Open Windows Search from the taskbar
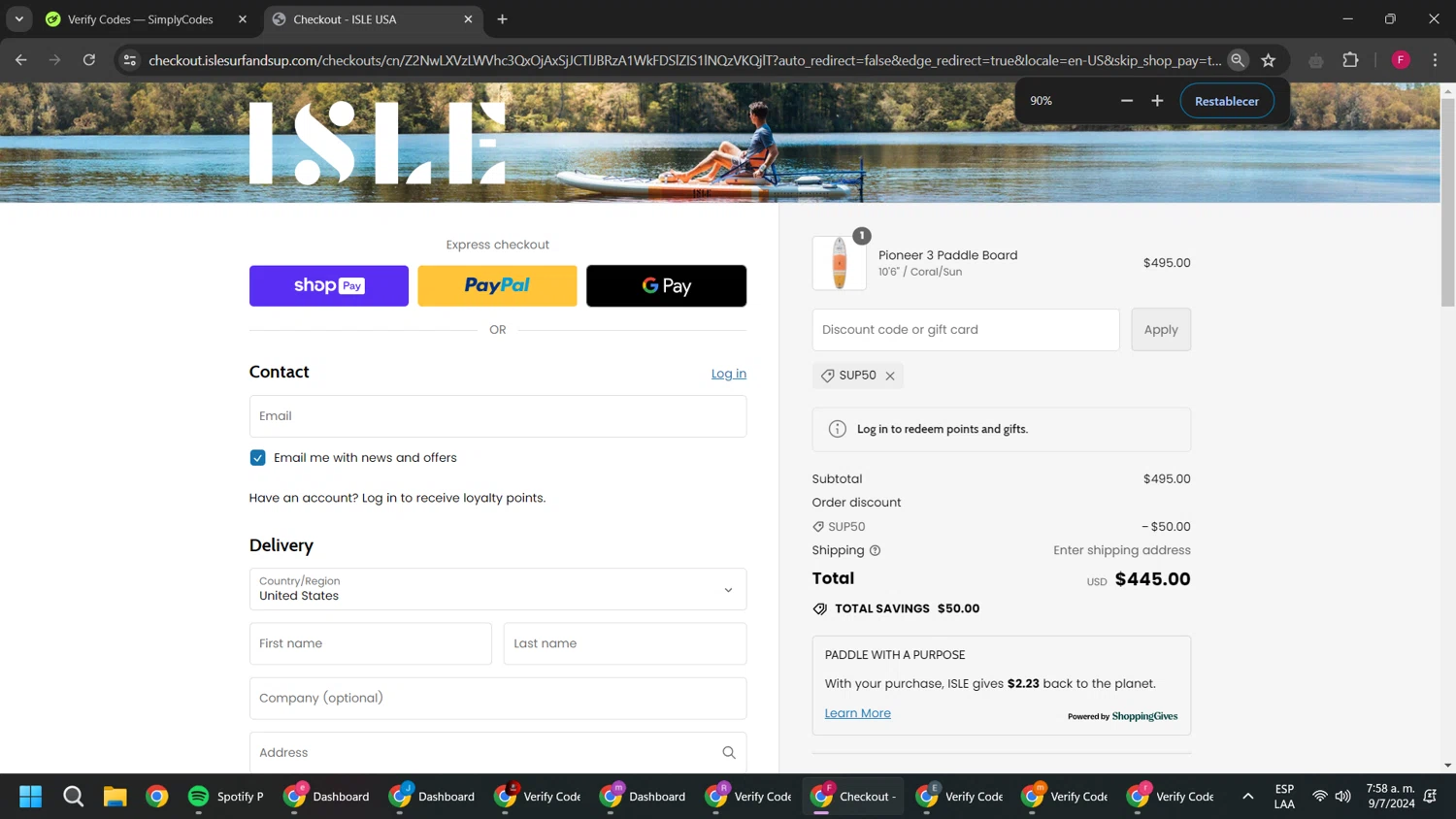The image size is (1456, 819). point(73,797)
